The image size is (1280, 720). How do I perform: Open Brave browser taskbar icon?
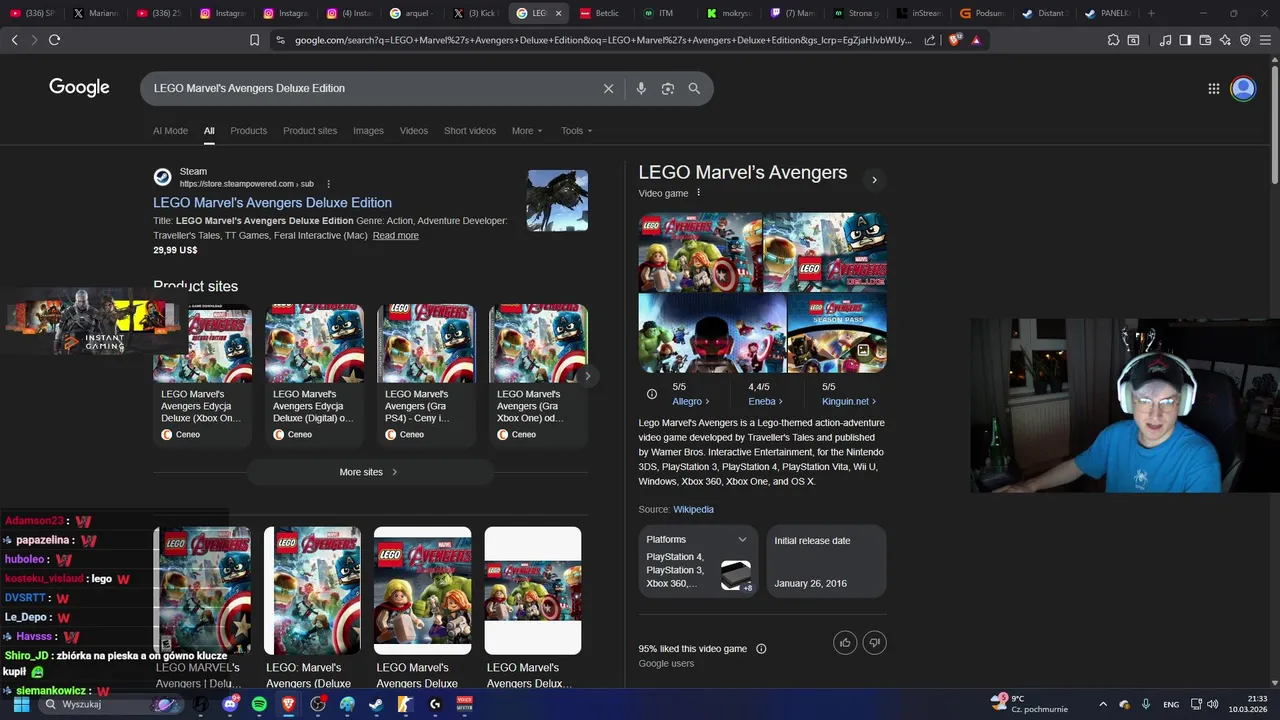coord(288,704)
